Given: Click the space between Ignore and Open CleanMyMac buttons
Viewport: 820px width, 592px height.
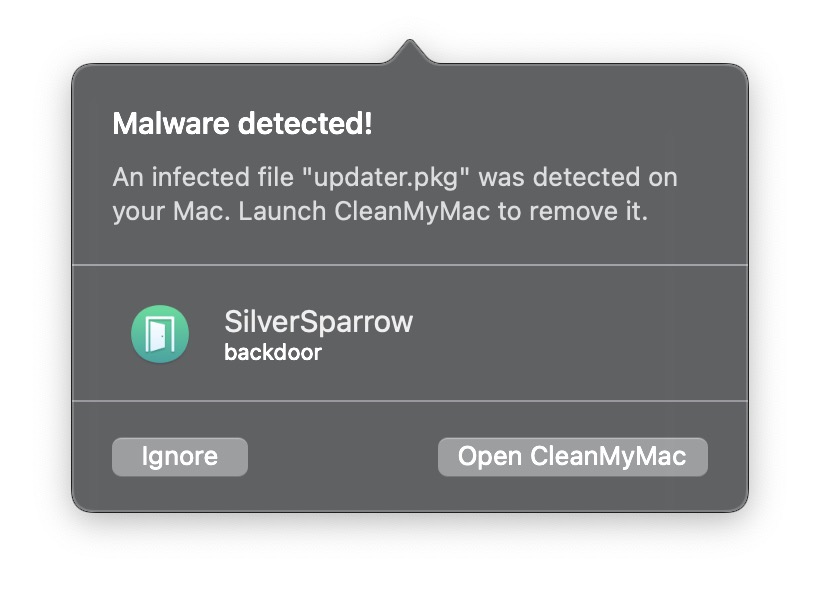Looking at the screenshot, I should 343,457.
